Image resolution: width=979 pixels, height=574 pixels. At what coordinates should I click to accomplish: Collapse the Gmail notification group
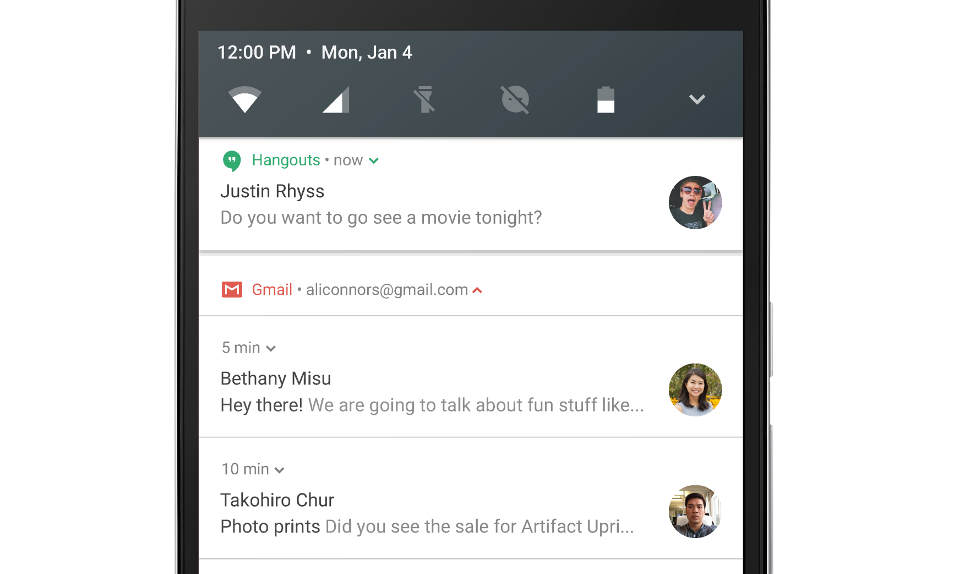point(478,291)
